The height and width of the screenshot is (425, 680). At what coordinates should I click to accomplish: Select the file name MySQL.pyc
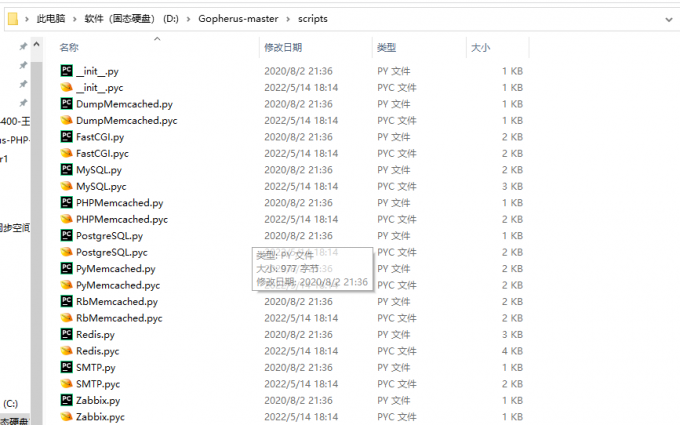[x=101, y=186]
